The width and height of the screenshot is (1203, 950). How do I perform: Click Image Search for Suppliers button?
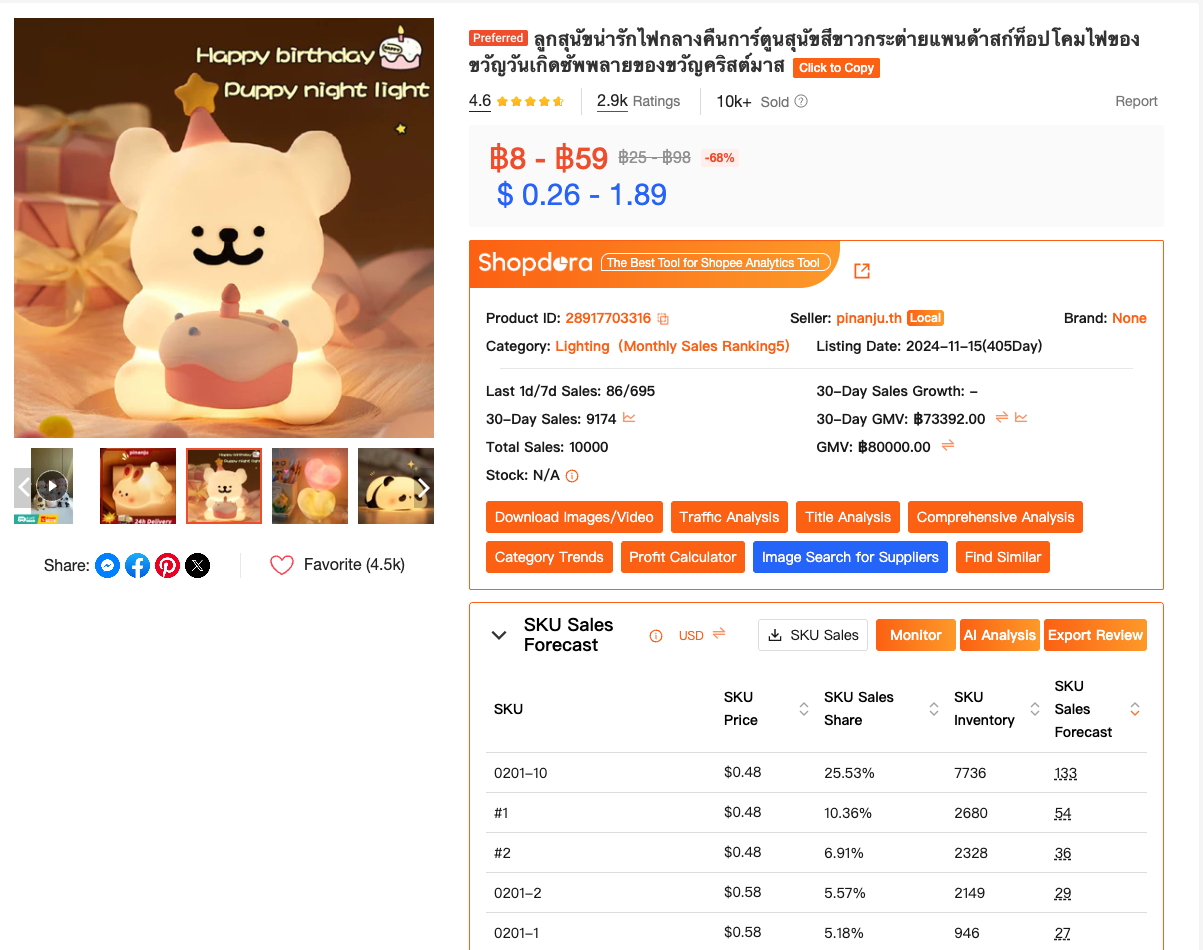850,557
